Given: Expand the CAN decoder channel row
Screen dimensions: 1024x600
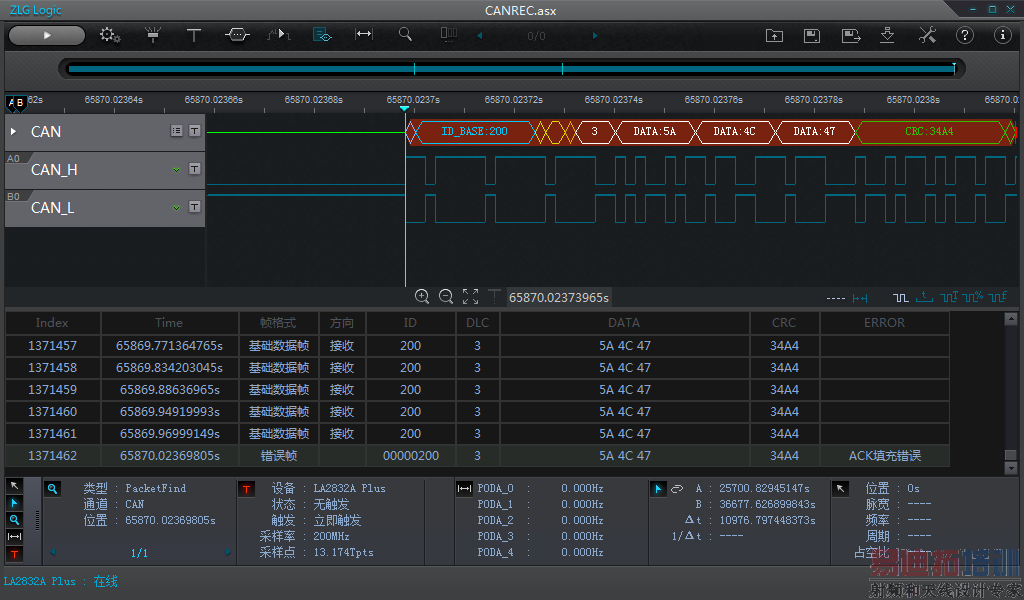Looking at the screenshot, I should click(14, 131).
